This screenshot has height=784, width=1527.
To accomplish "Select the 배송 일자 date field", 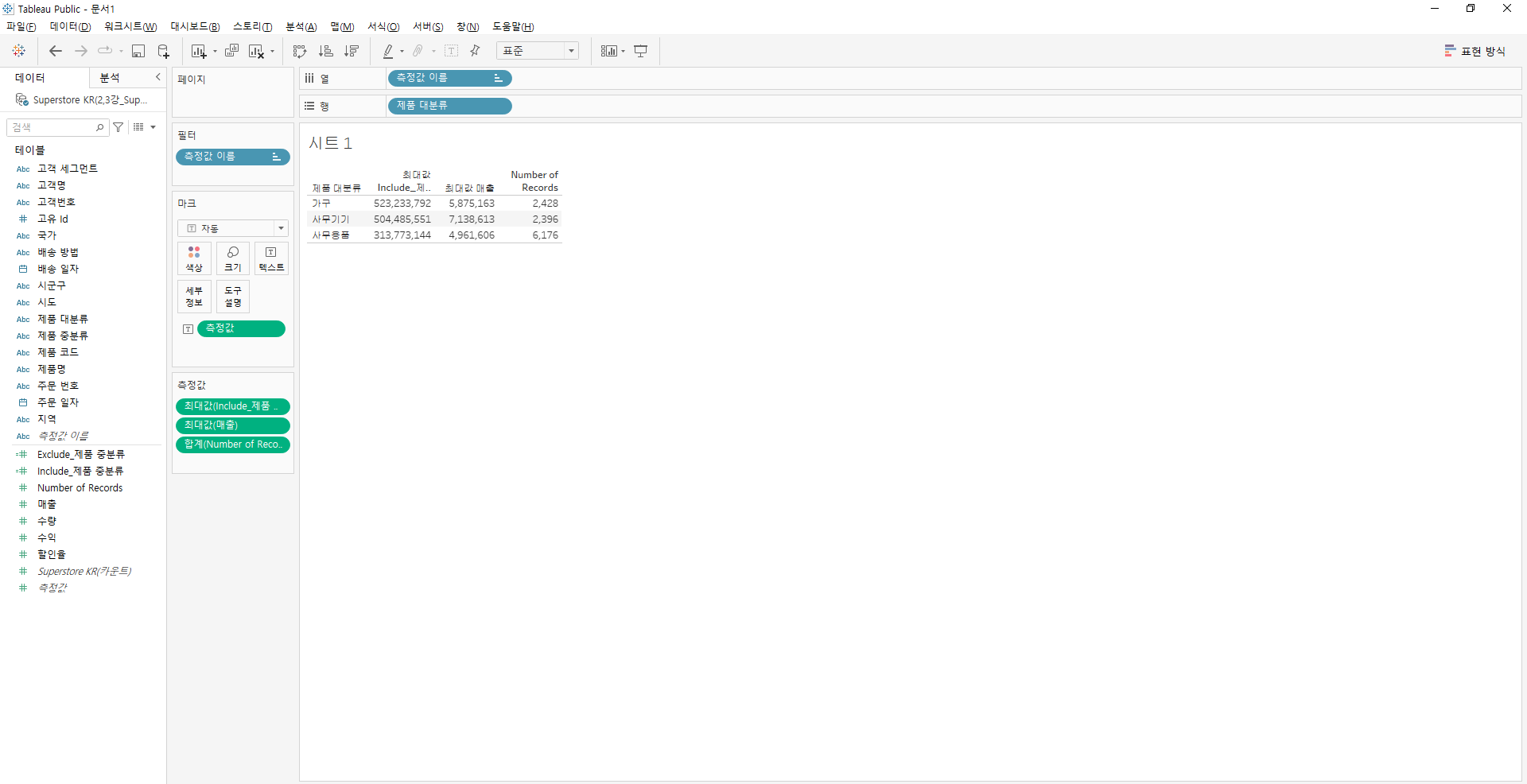I will pos(58,269).
